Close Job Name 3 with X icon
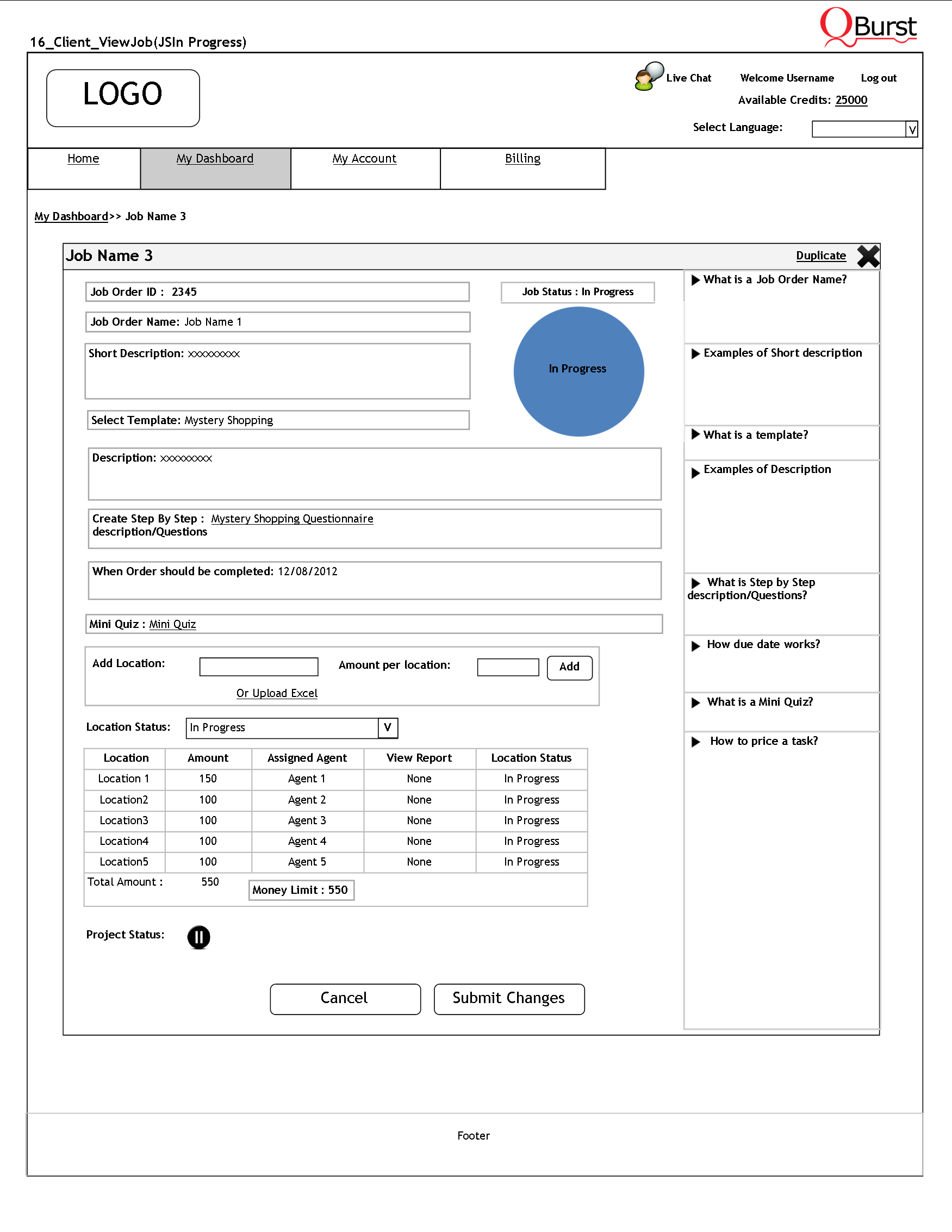 click(x=867, y=256)
